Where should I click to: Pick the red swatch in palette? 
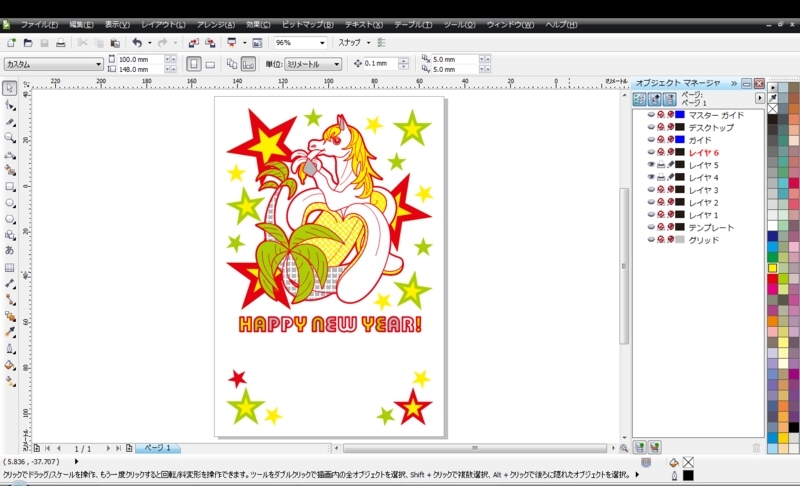pos(772,278)
